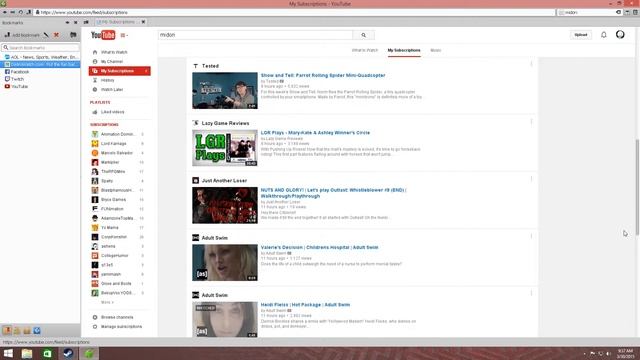
Task: Open the Animation Domination subscription
Action: point(118,134)
